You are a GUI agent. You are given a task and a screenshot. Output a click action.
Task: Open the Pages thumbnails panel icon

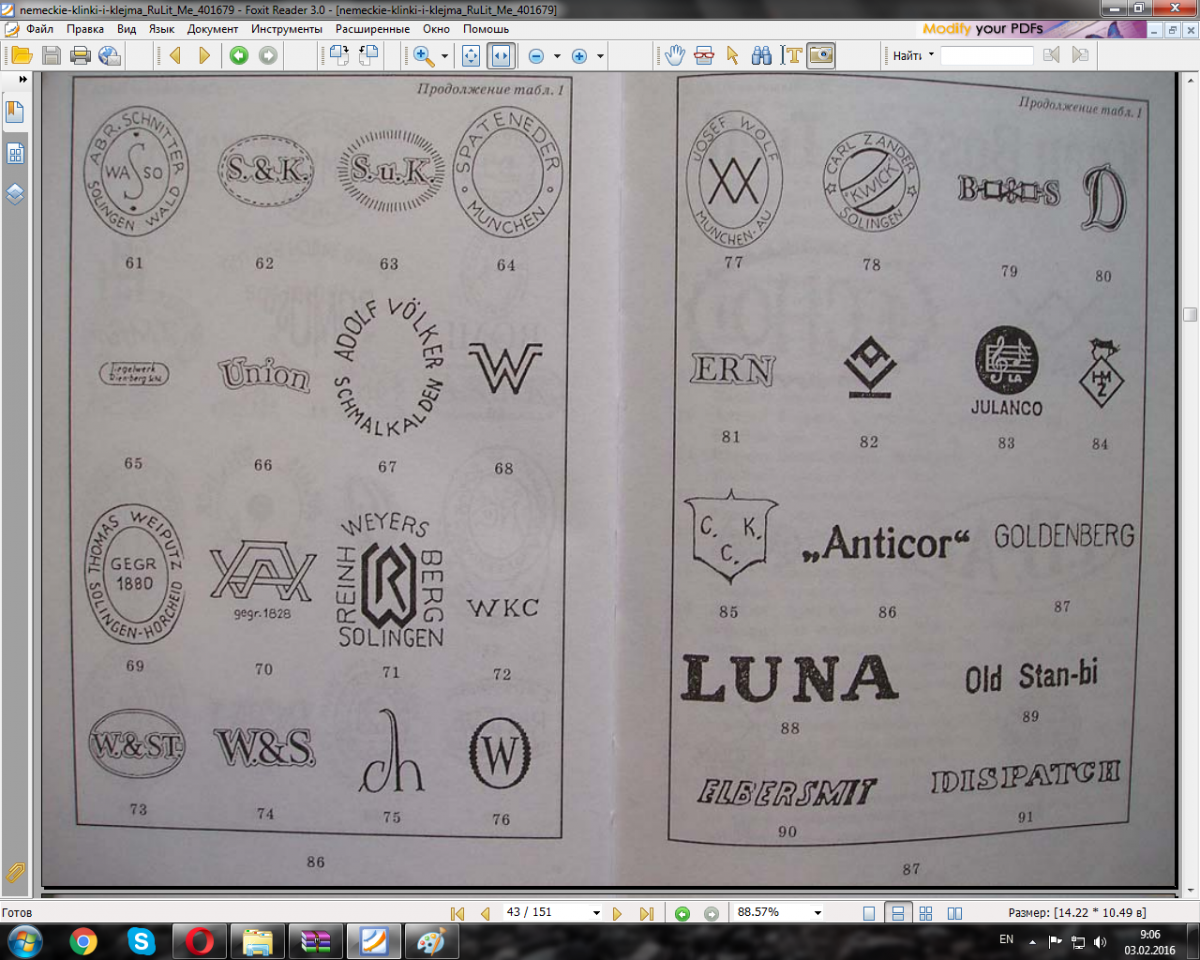pyautogui.click(x=15, y=153)
